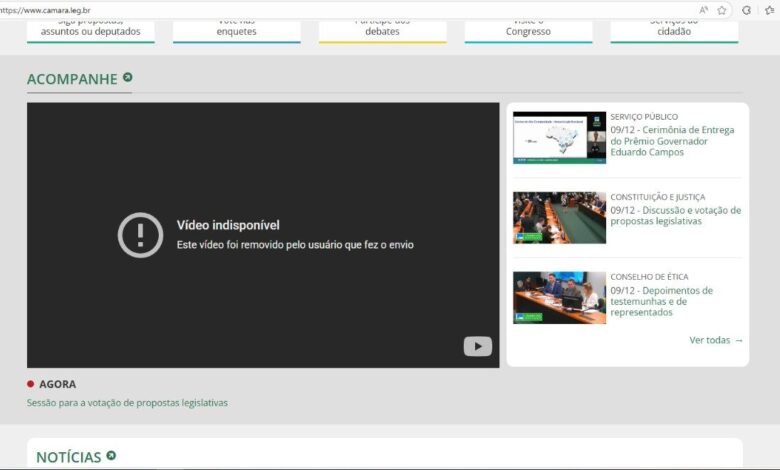Viewport: 780px width, 470px height.
Task: Click the arrow icon beside Acompanhe heading
Action: coord(128,78)
